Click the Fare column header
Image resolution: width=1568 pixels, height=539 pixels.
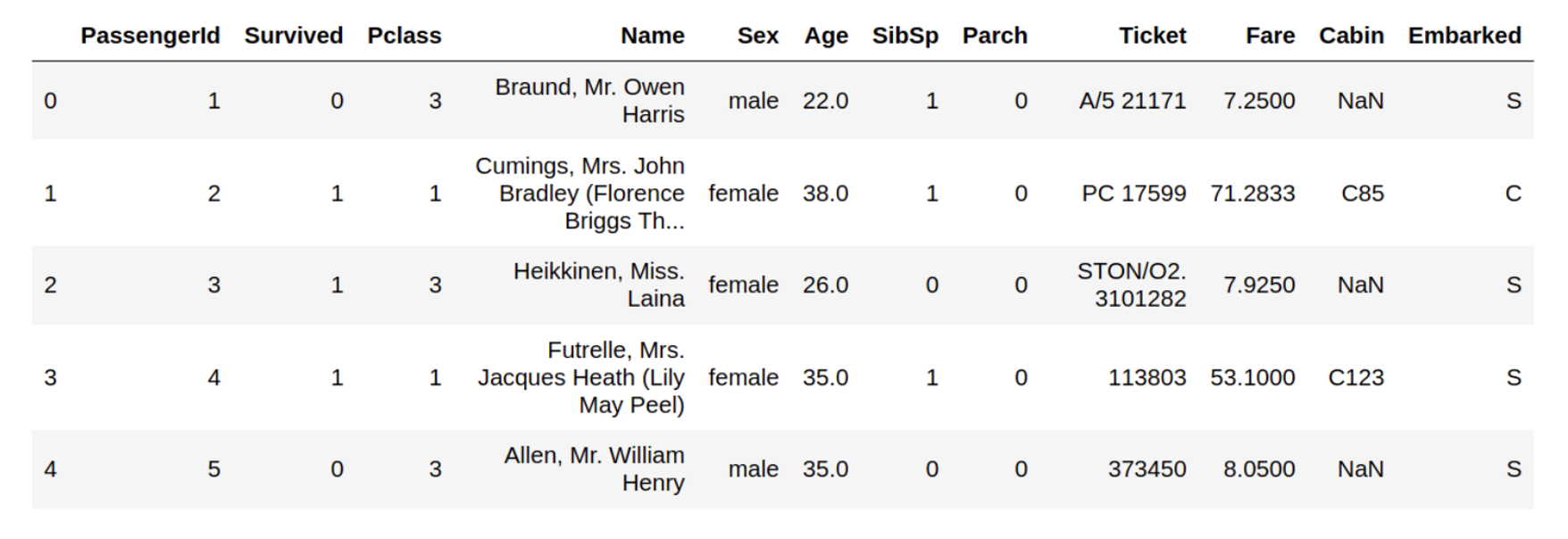[1270, 36]
